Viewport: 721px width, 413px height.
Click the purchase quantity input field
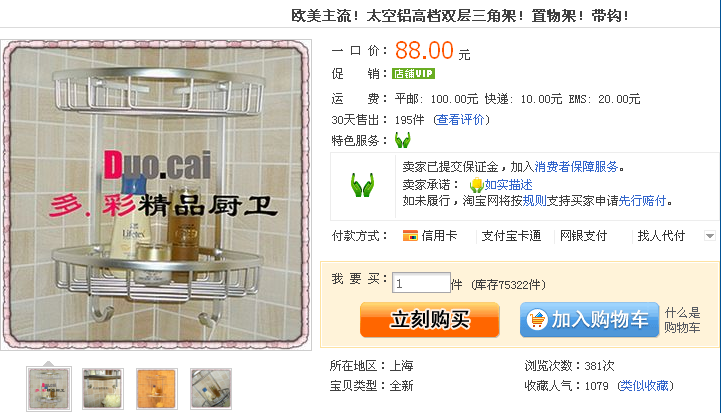[x=421, y=282]
